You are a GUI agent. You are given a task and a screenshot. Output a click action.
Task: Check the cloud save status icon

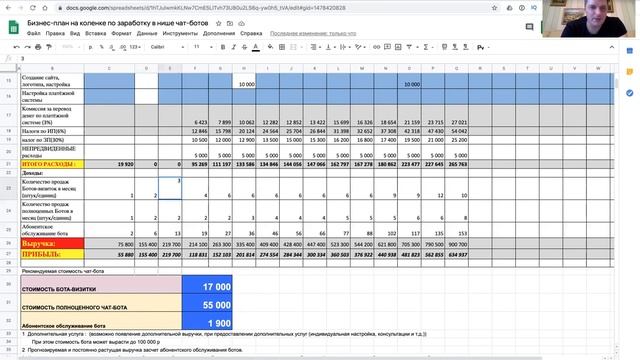241,24
